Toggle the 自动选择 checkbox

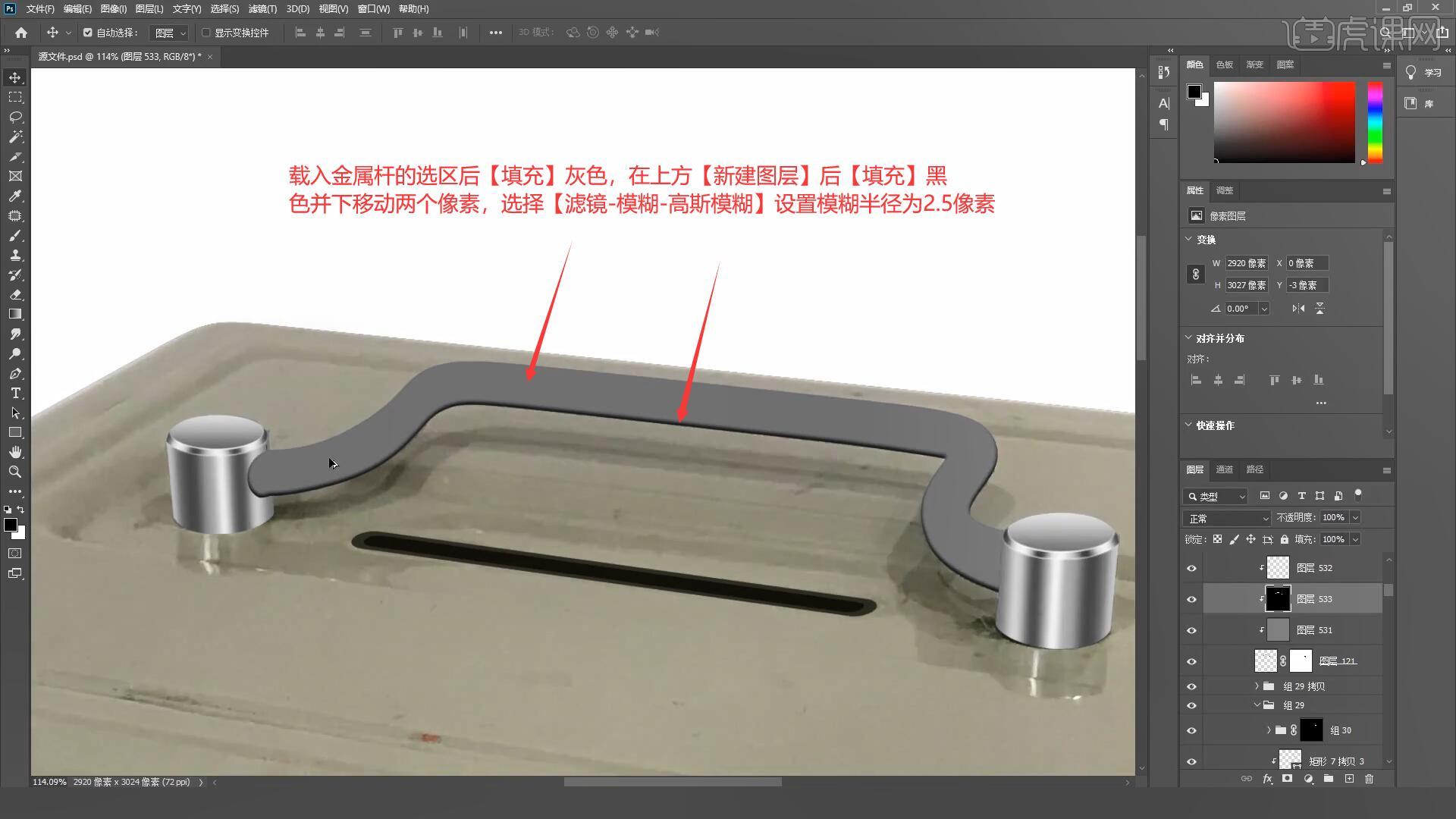[x=88, y=33]
